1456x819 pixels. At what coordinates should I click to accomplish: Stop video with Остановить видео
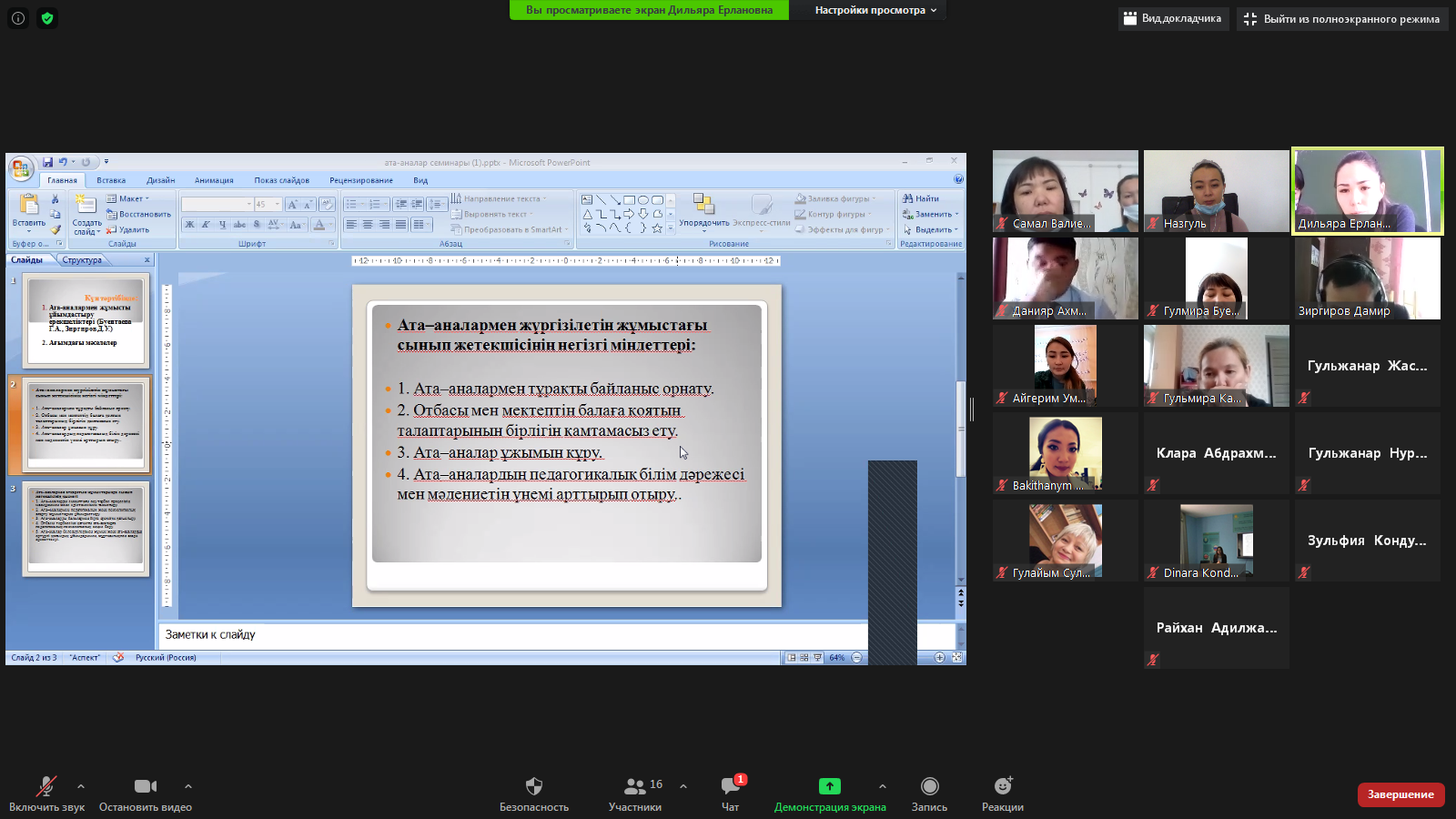tap(145, 786)
